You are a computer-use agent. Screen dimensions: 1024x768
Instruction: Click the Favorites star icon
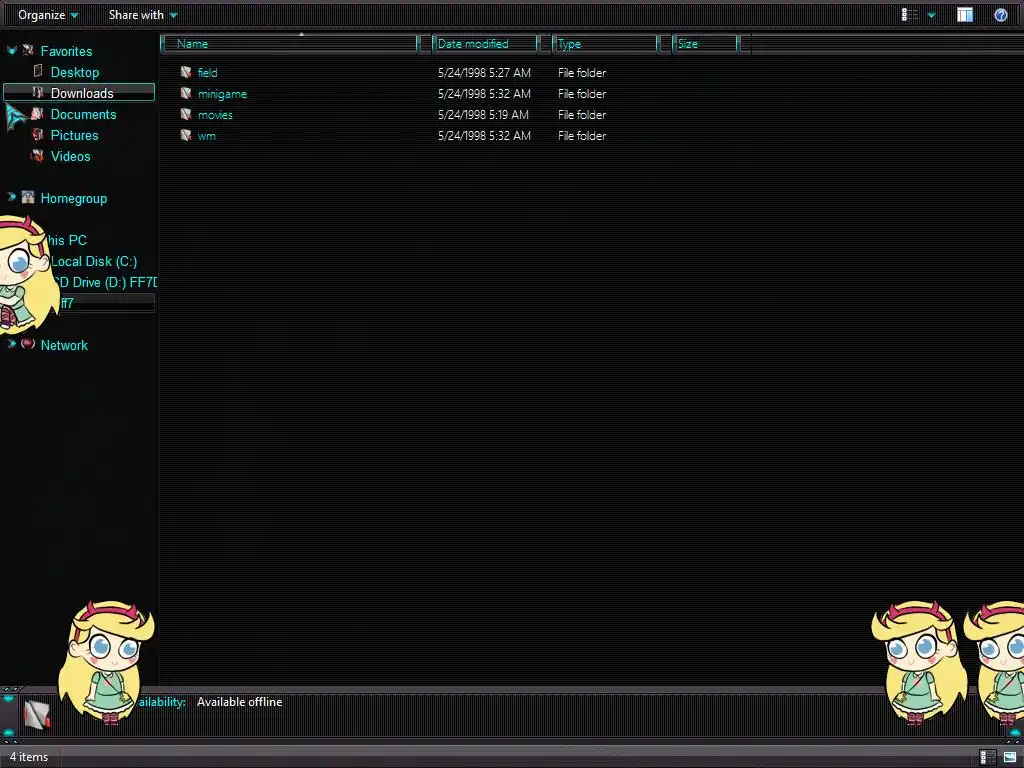28,50
